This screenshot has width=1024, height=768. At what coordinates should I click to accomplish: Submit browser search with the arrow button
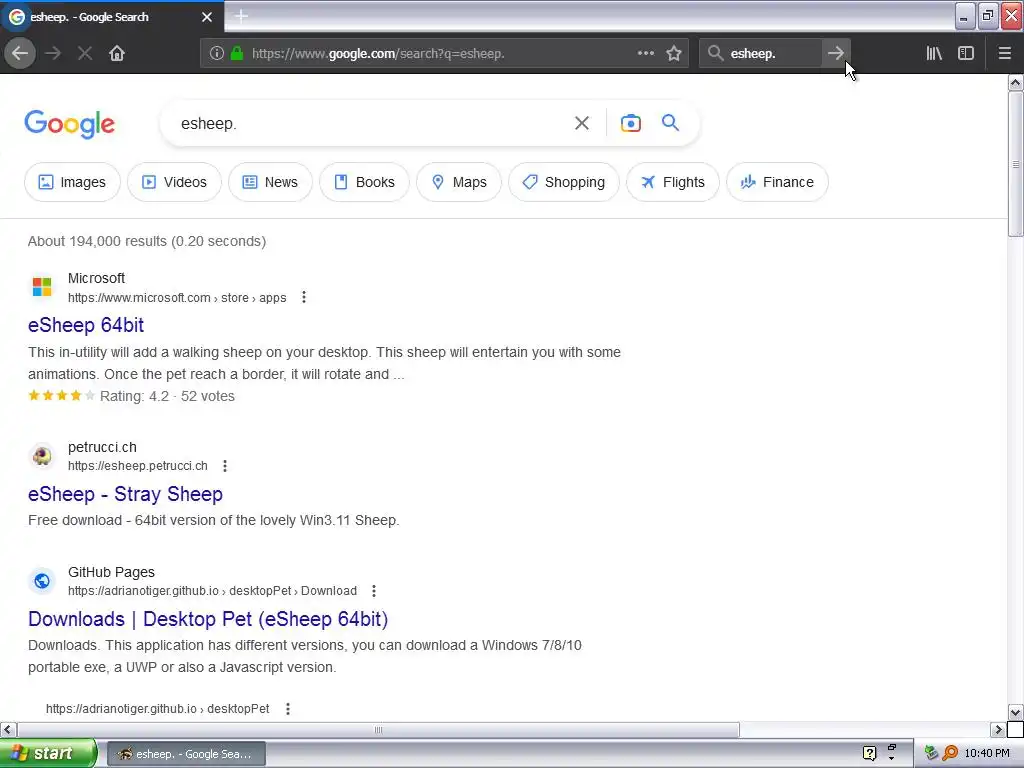(835, 54)
